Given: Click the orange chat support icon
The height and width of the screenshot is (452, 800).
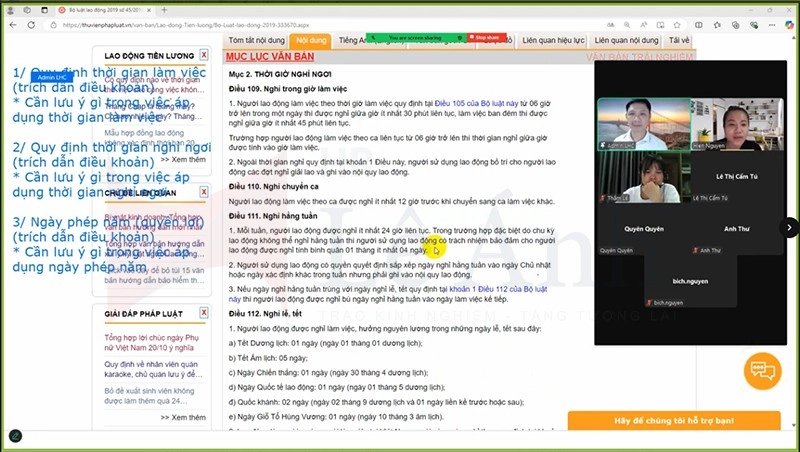Looking at the screenshot, I should click(x=762, y=371).
